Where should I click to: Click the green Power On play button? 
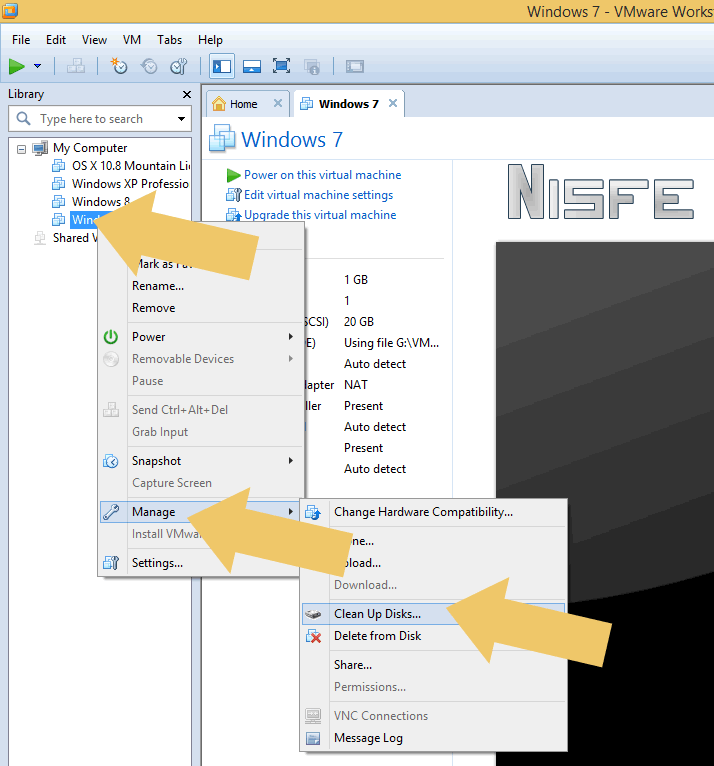pyautogui.click(x=17, y=66)
